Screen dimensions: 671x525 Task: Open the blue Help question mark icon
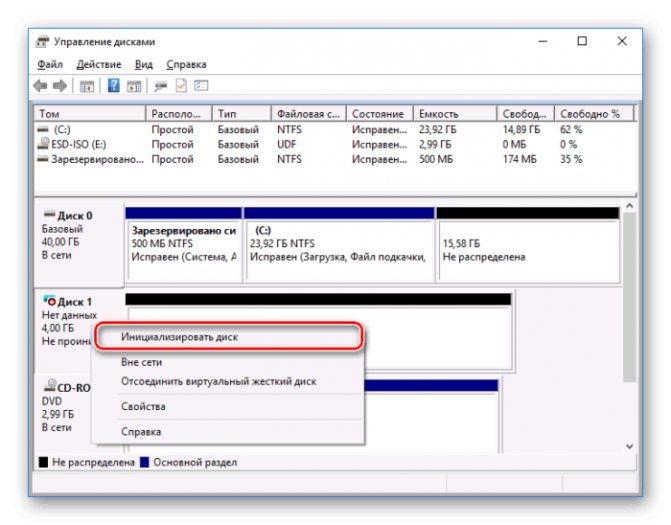[x=113, y=86]
